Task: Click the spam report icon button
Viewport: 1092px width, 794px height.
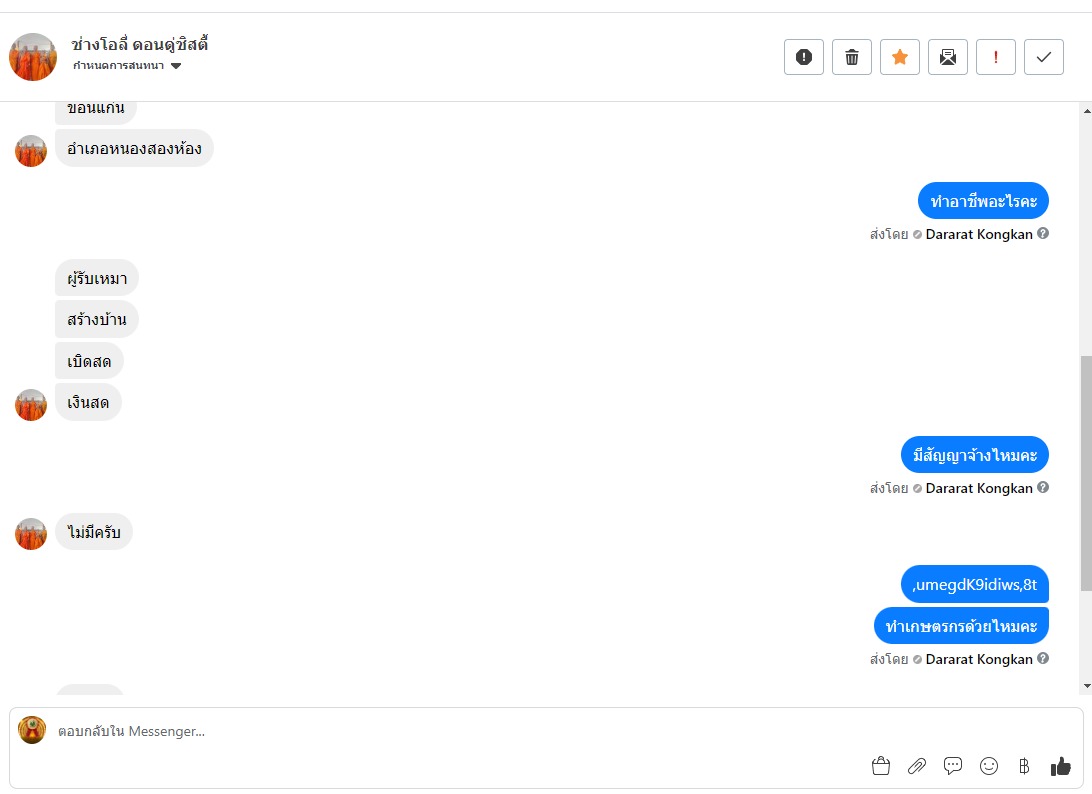Action: (804, 57)
